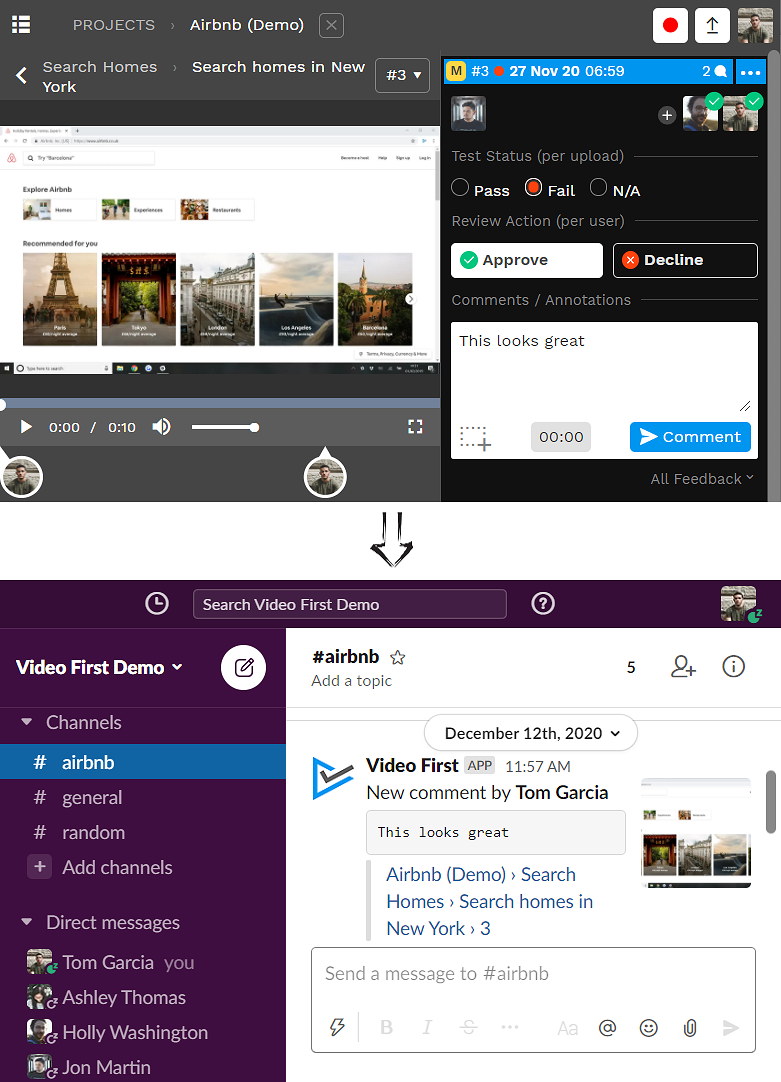Viewport: 781px width, 1082px height.
Task: Switch to the general channel
Action: [92, 797]
